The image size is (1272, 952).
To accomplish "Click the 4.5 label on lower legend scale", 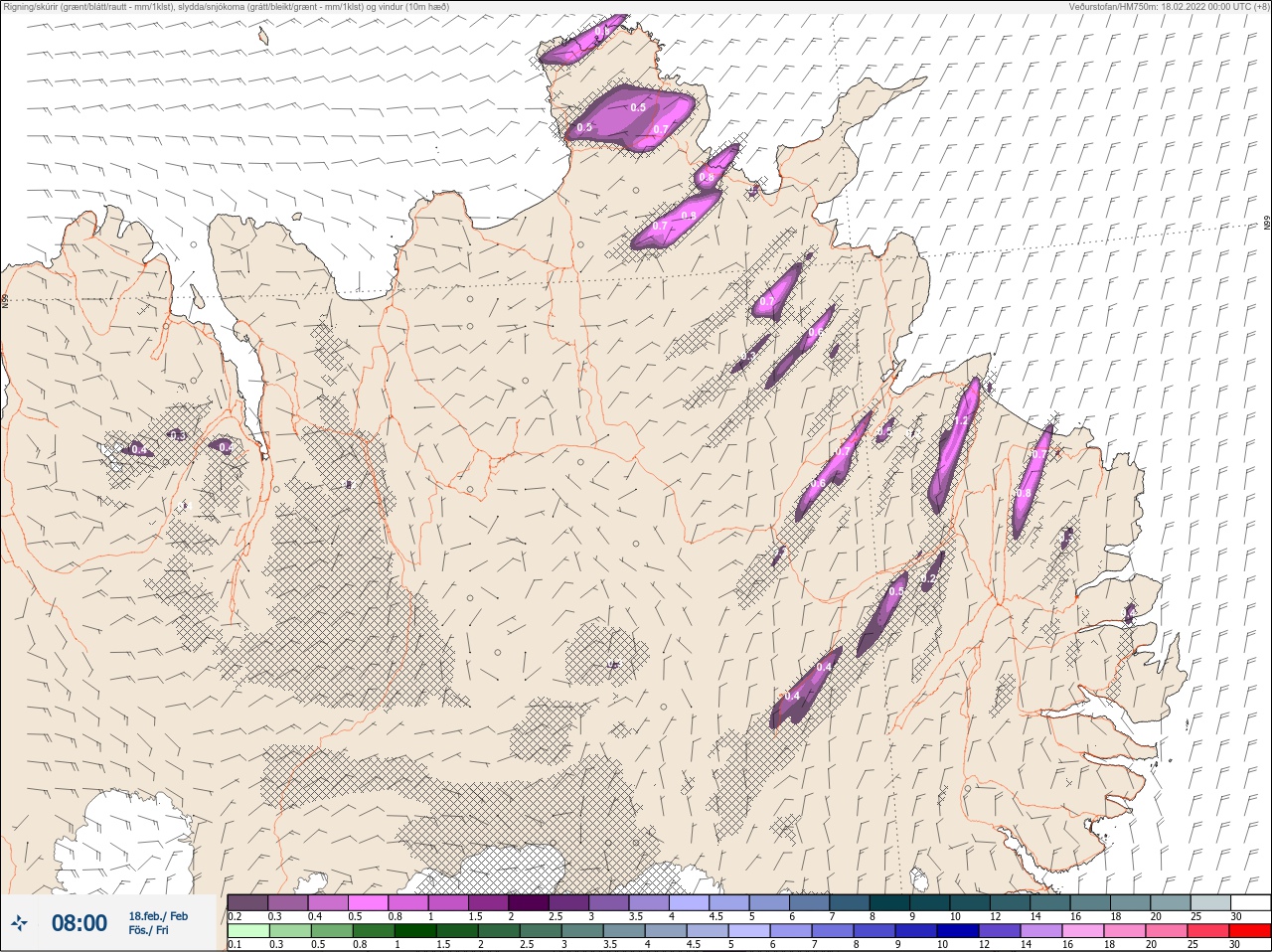I will (694, 945).
